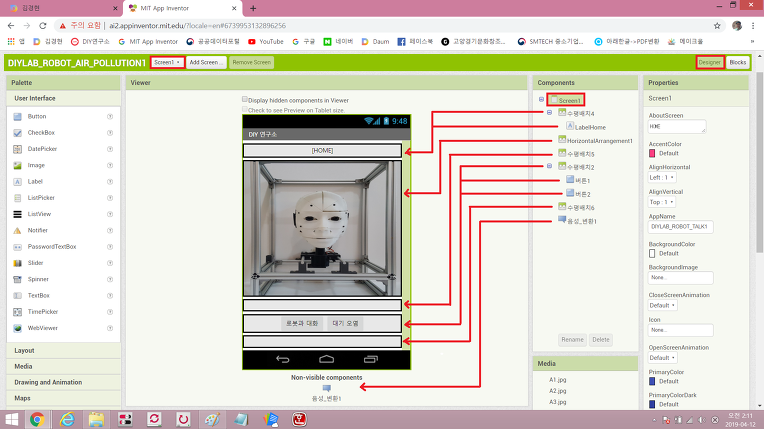Click the Add Screen button
Image resolution: width=764 pixels, height=429 pixels.
coord(206,62)
